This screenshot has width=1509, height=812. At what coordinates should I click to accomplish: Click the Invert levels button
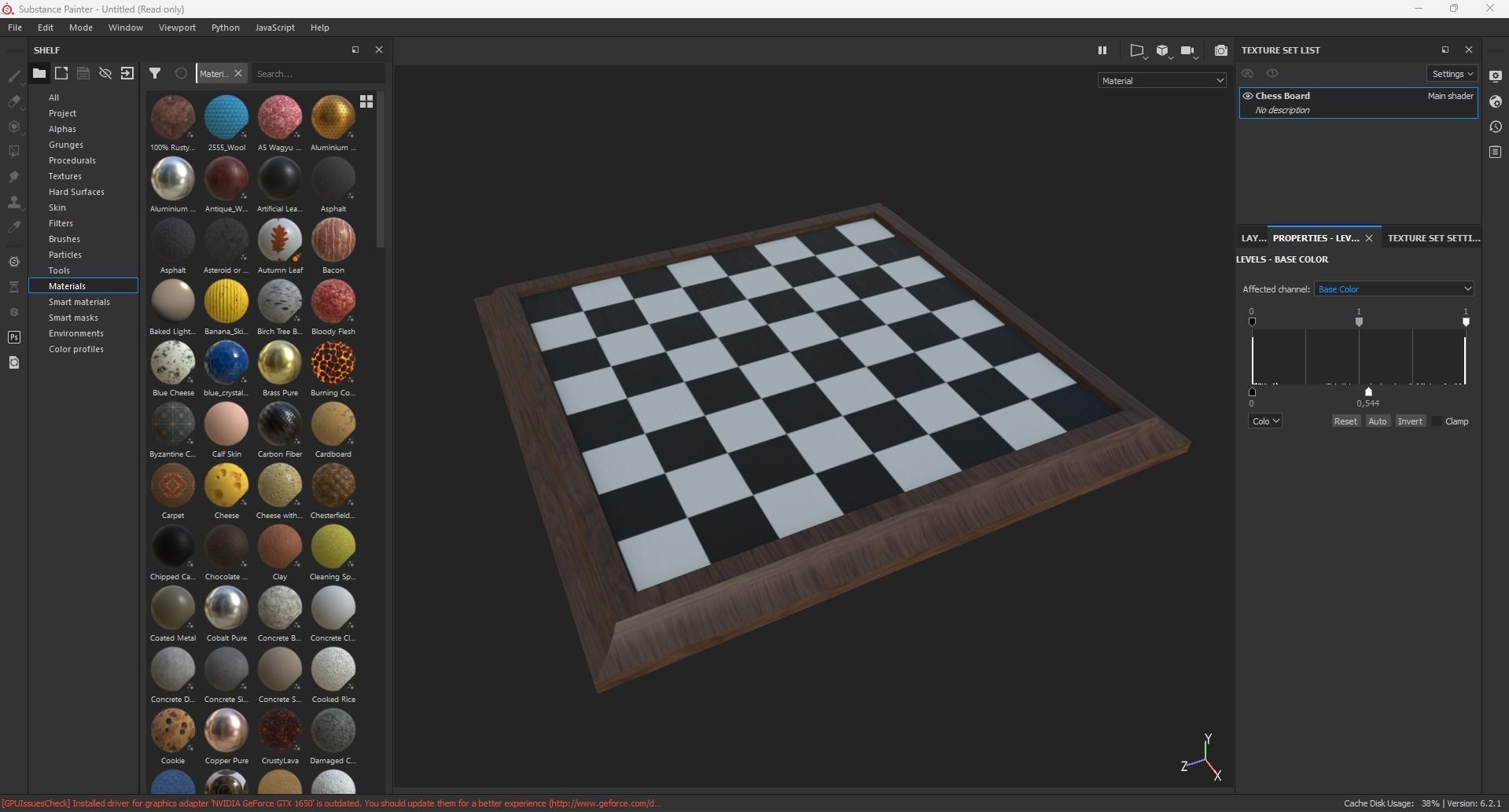tap(1410, 421)
